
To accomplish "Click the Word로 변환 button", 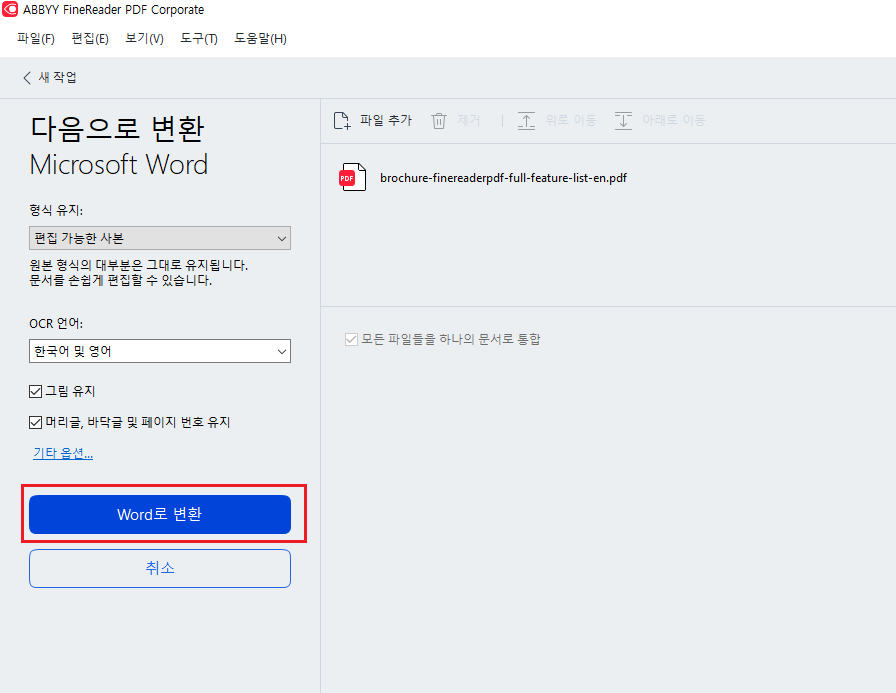I will click(160, 514).
